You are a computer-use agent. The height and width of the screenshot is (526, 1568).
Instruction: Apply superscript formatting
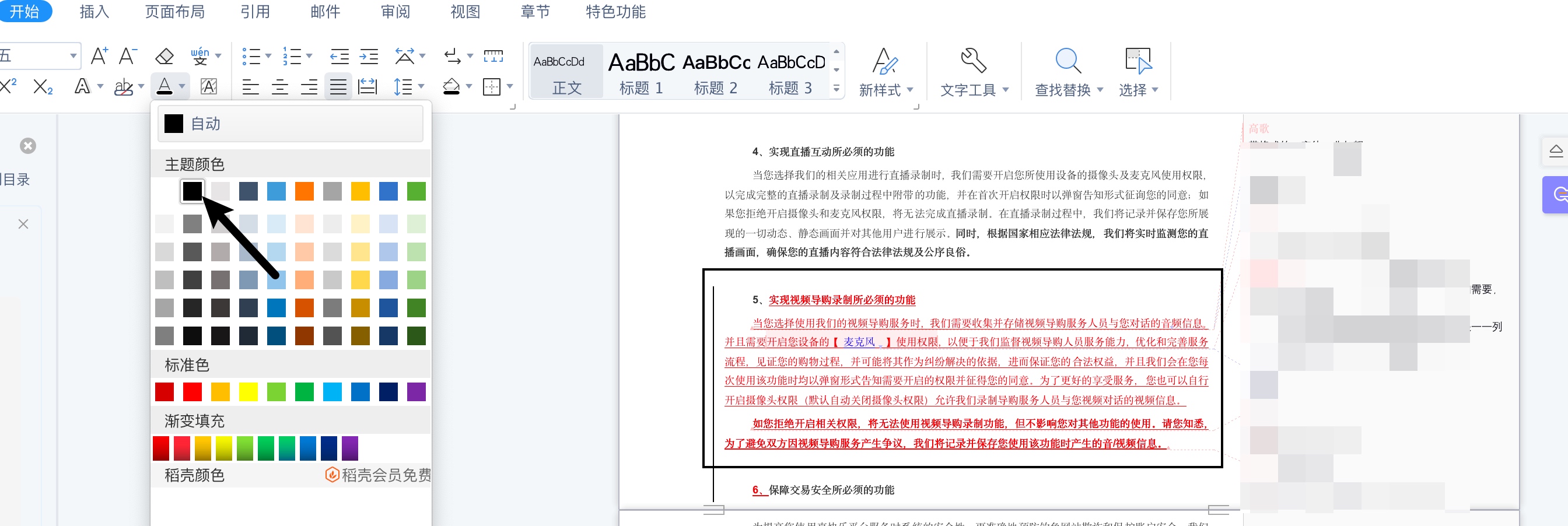(9, 86)
